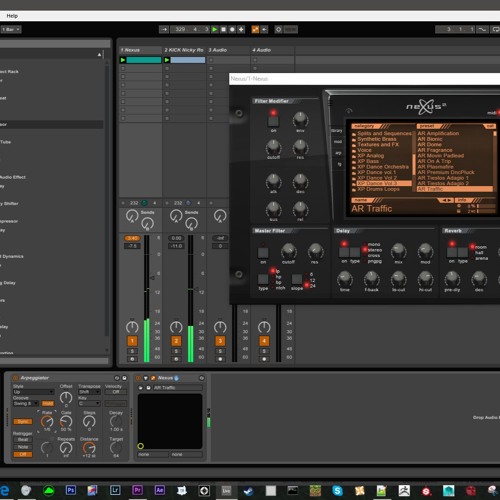The image size is (500, 500).
Task: Adjust the track 1 pan knob
Action: point(132,327)
